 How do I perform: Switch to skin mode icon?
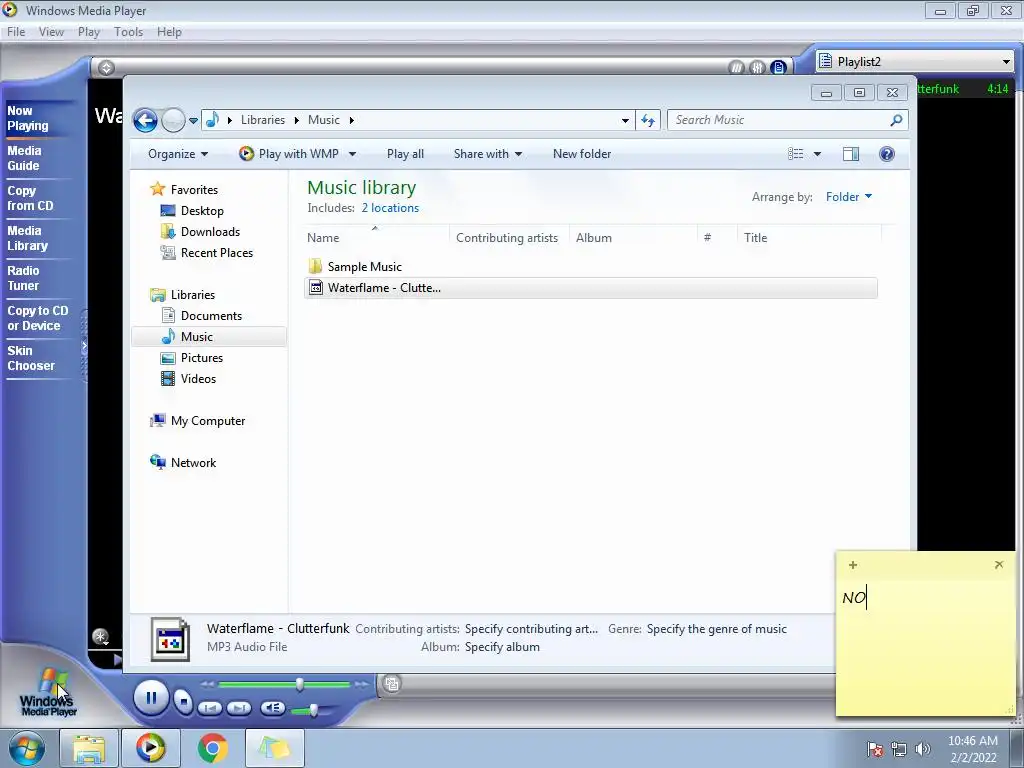click(x=392, y=684)
